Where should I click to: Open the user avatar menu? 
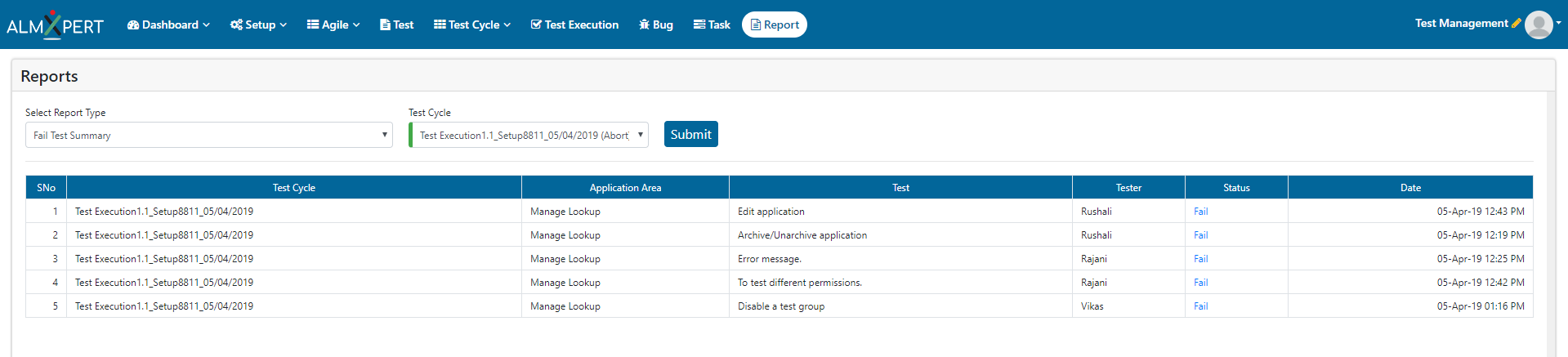pyautogui.click(x=1539, y=25)
